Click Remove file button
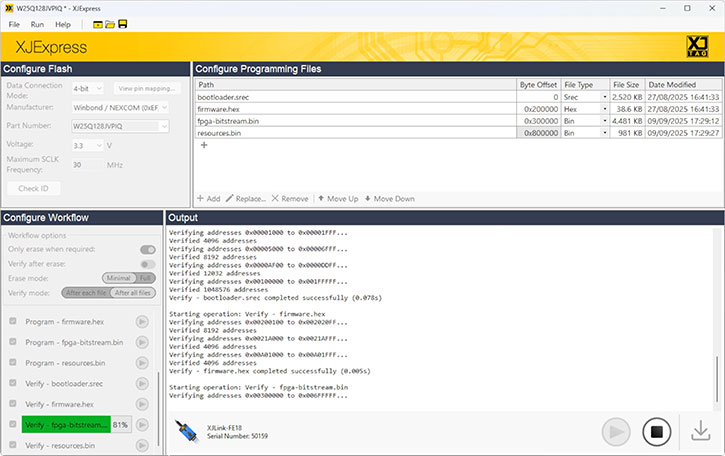725x456 pixels. [x=290, y=199]
